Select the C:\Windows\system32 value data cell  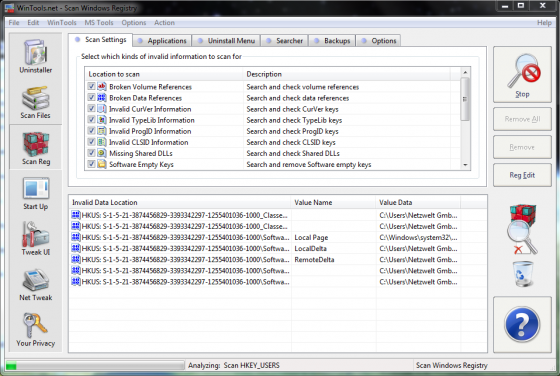(x=418, y=237)
